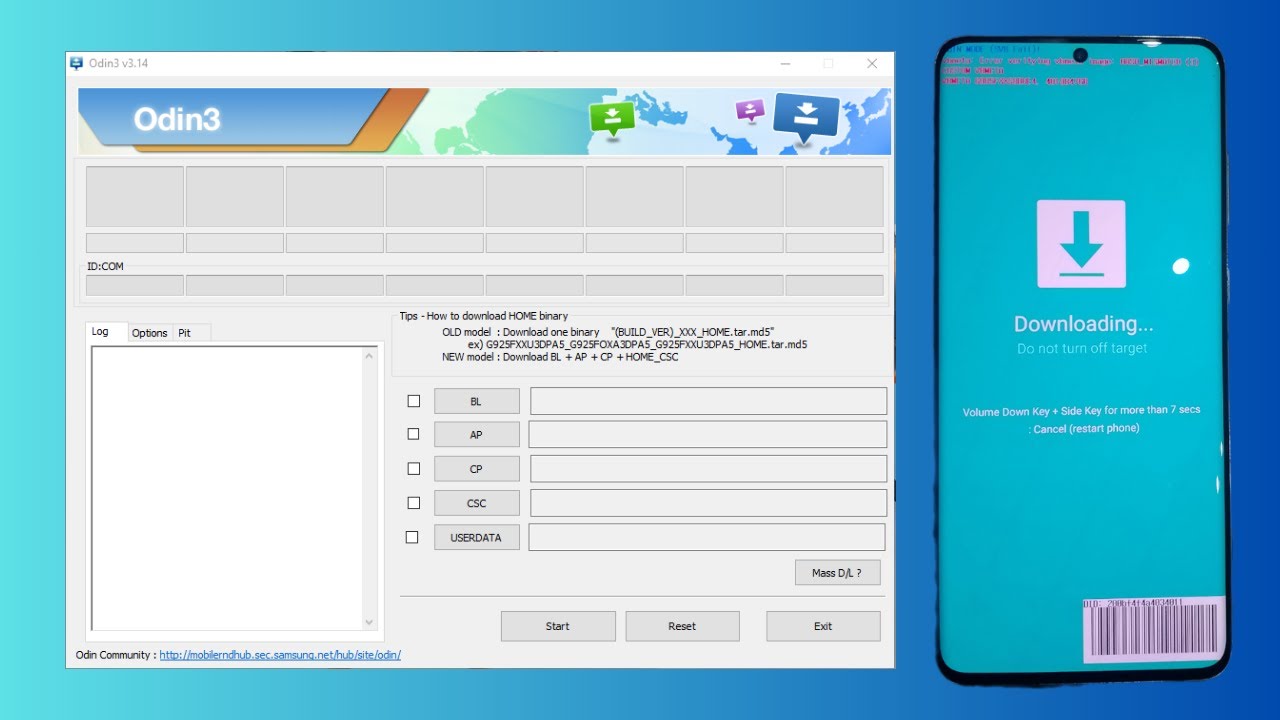Open the Pit tab

(x=190, y=333)
